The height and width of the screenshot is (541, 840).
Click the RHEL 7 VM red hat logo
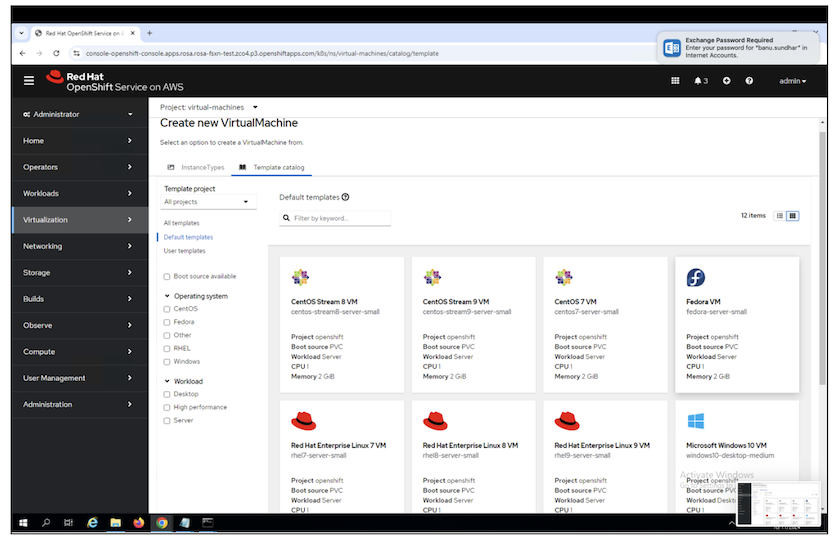pos(304,421)
